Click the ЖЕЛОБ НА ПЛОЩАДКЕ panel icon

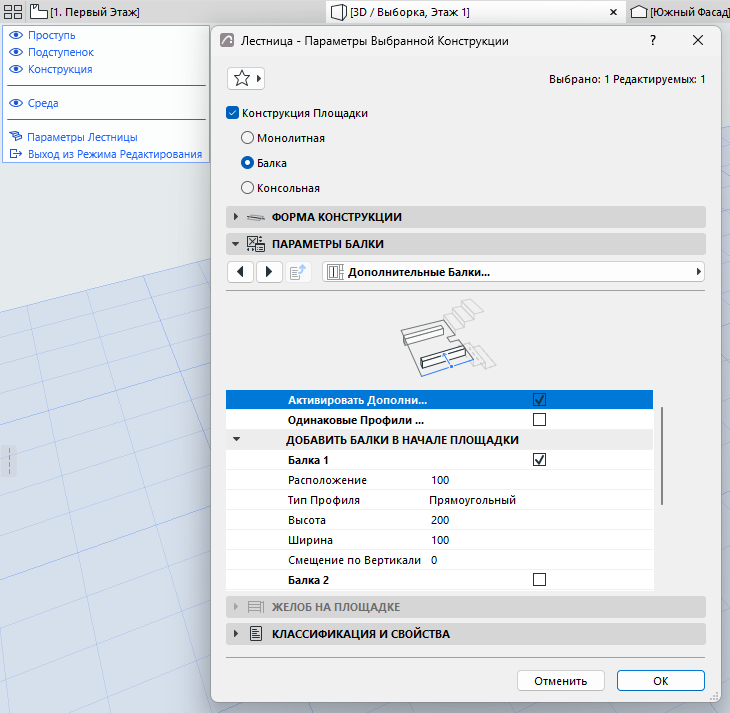[256, 607]
